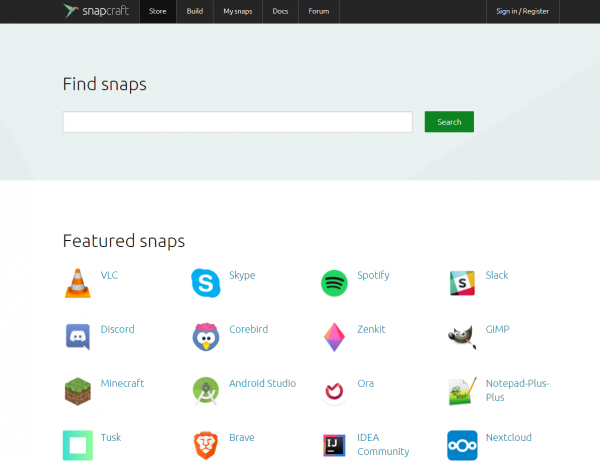Open the Discord icon
600x461 pixels.
click(x=77, y=337)
